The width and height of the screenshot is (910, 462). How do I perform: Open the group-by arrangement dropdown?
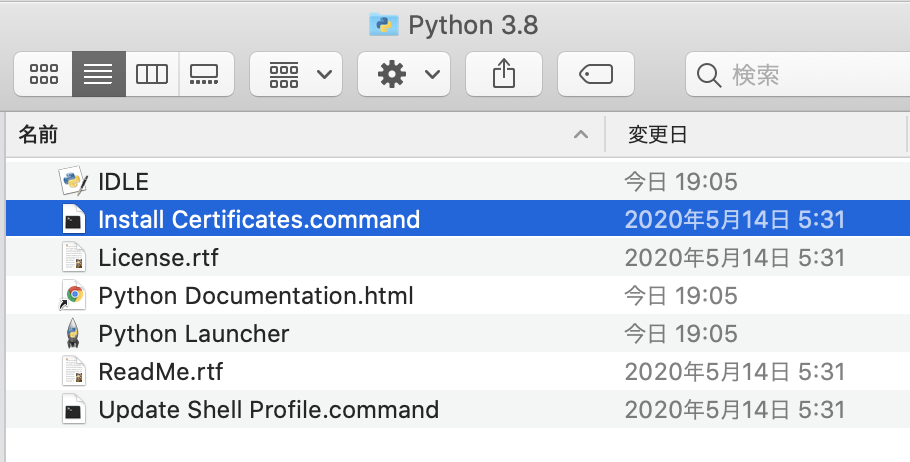296,74
